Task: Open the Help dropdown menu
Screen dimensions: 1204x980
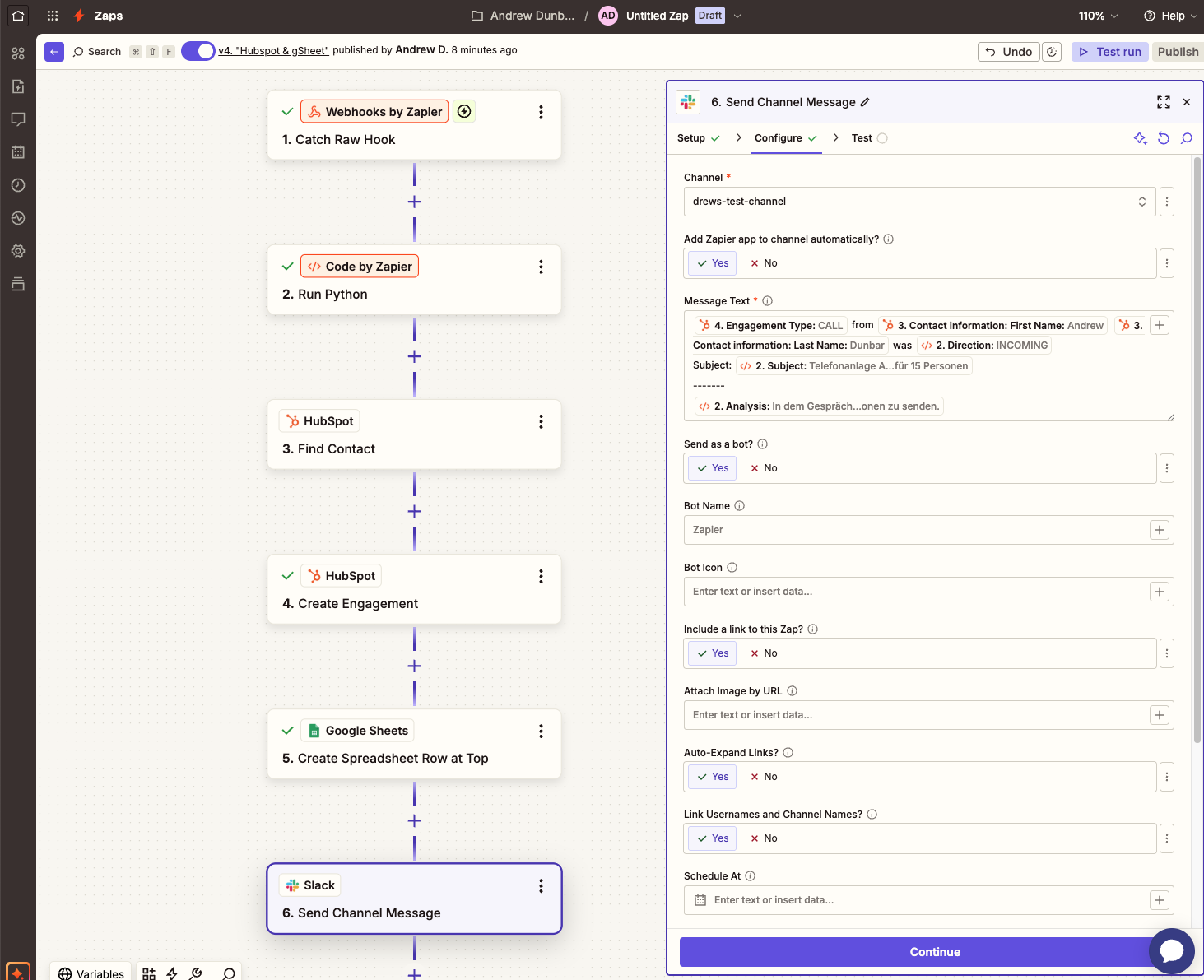Action: click(x=1170, y=16)
